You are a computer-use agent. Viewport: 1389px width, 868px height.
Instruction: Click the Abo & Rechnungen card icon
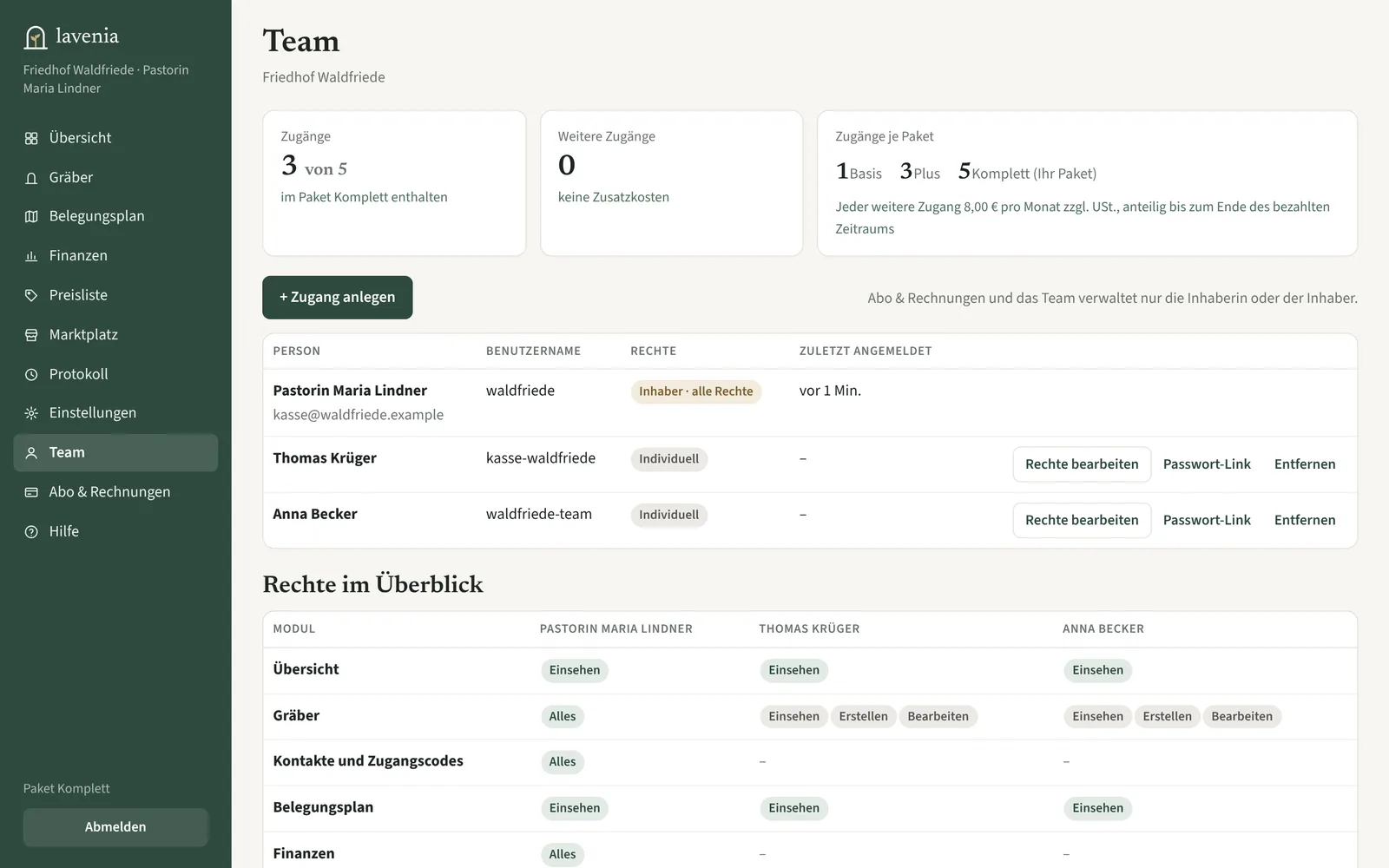point(31,492)
